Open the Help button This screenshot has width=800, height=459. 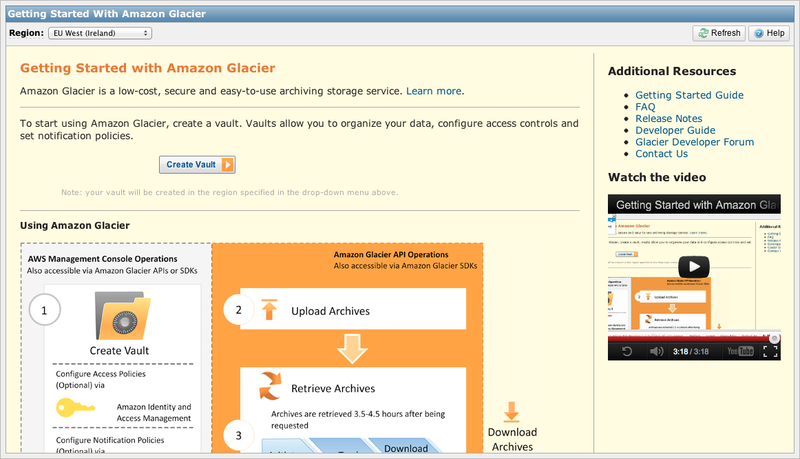click(x=769, y=33)
